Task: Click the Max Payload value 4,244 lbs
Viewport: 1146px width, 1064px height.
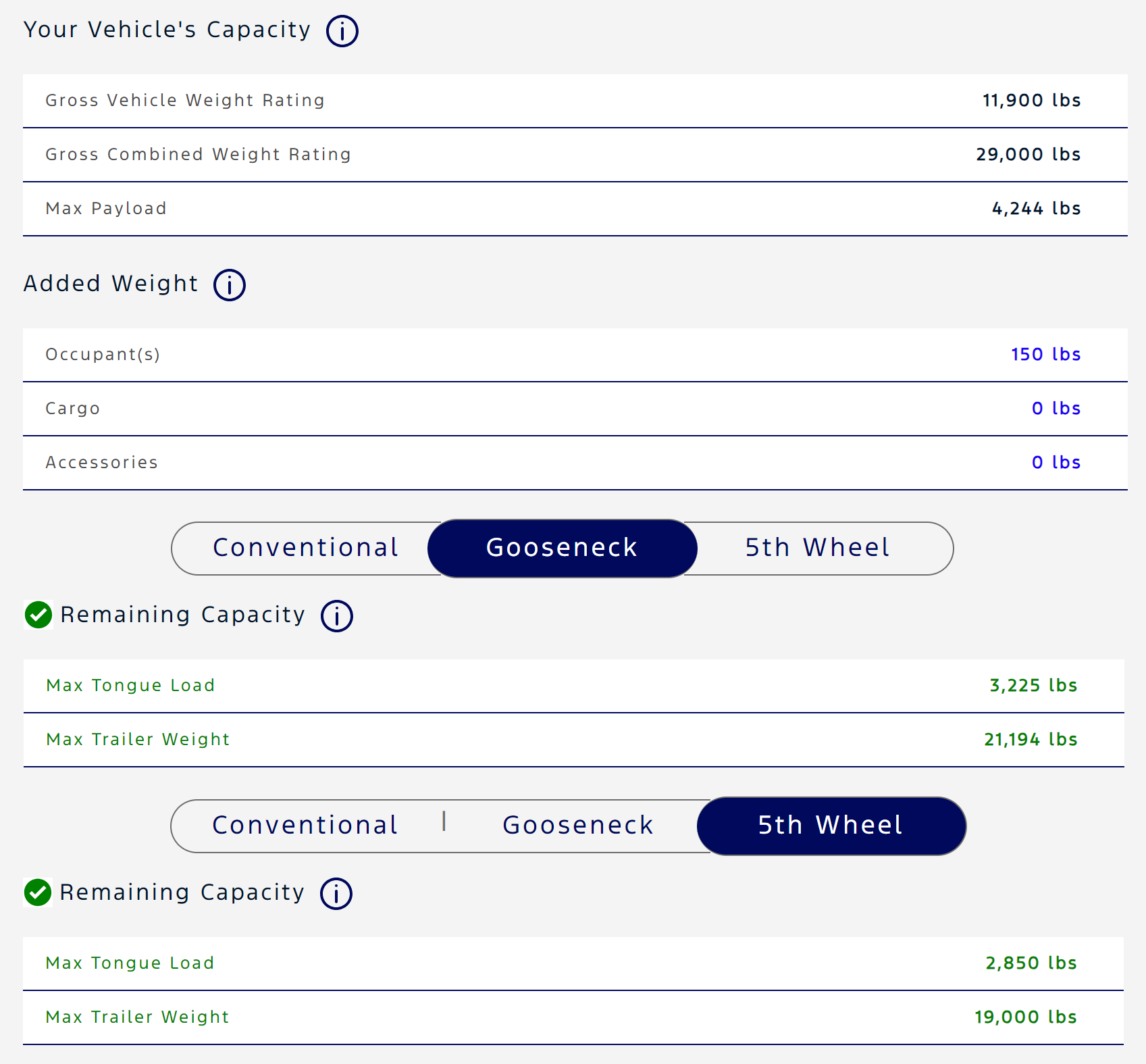Action: pos(1035,208)
